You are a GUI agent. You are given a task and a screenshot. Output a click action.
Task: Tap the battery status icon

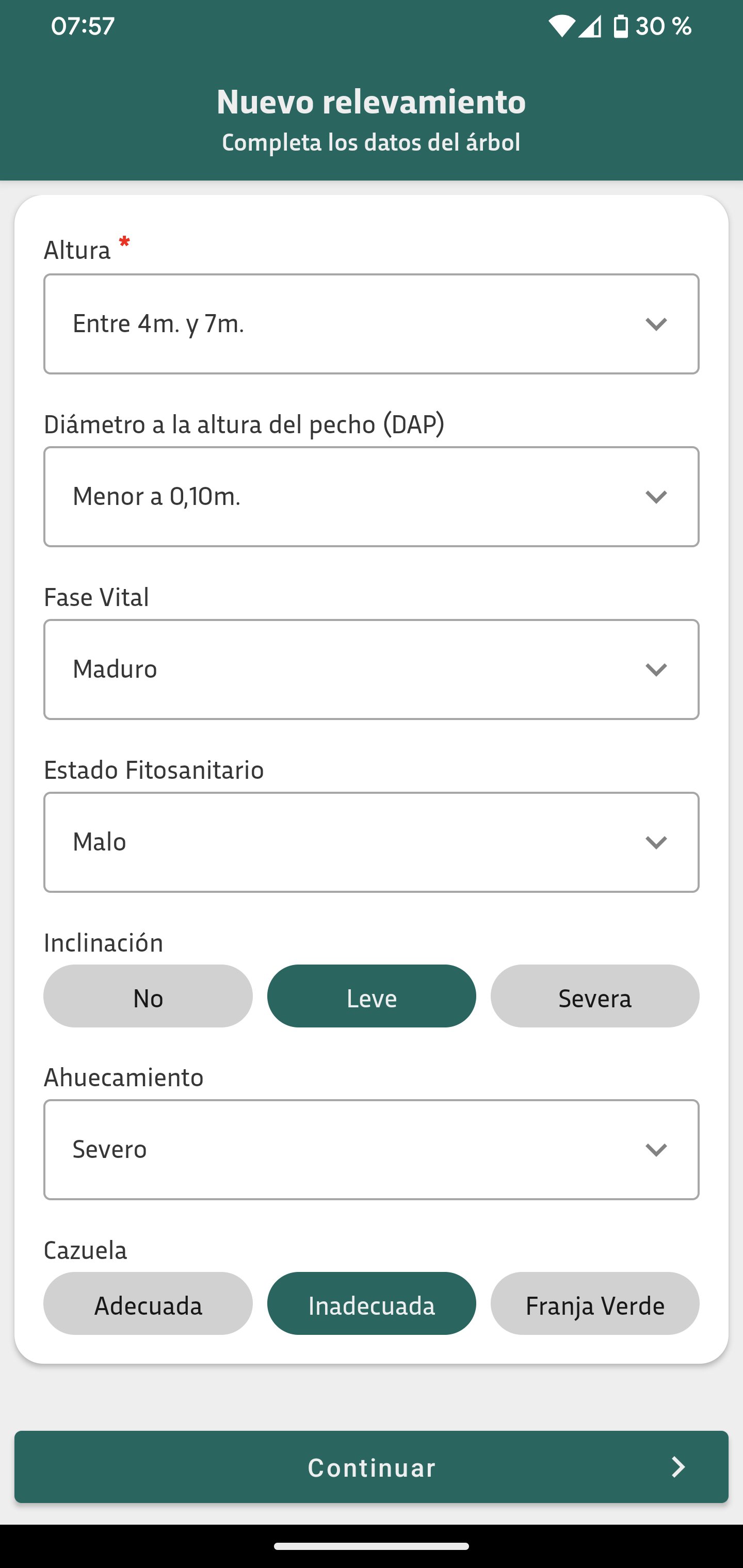(620, 27)
